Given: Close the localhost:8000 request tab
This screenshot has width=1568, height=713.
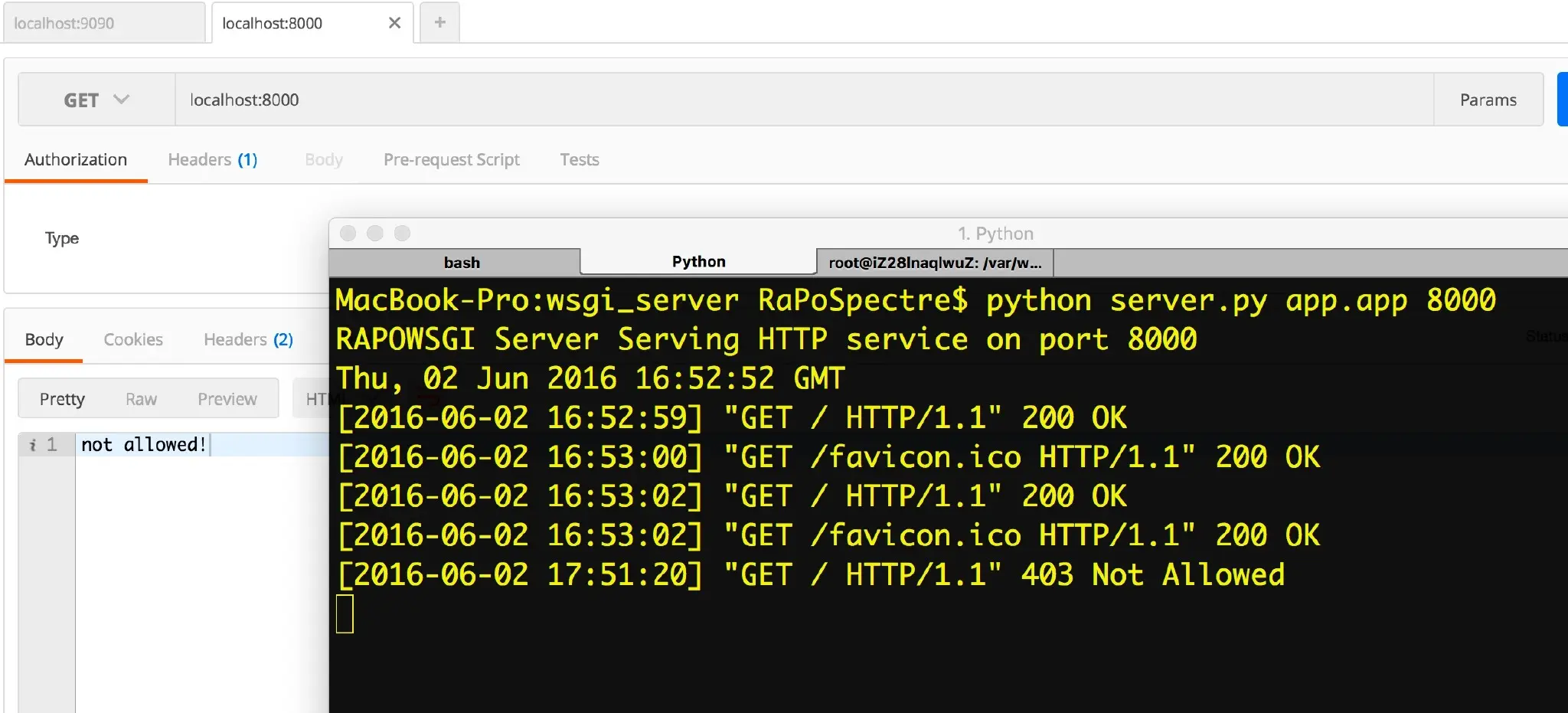Looking at the screenshot, I should [395, 23].
